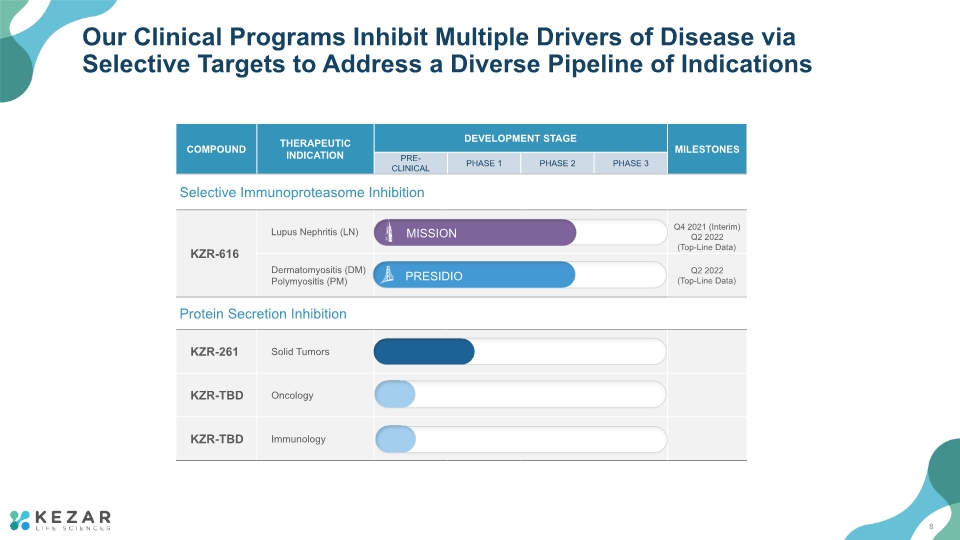Select the PHASE 3 stage cell
The height and width of the screenshot is (540, 960).
point(631,163)
